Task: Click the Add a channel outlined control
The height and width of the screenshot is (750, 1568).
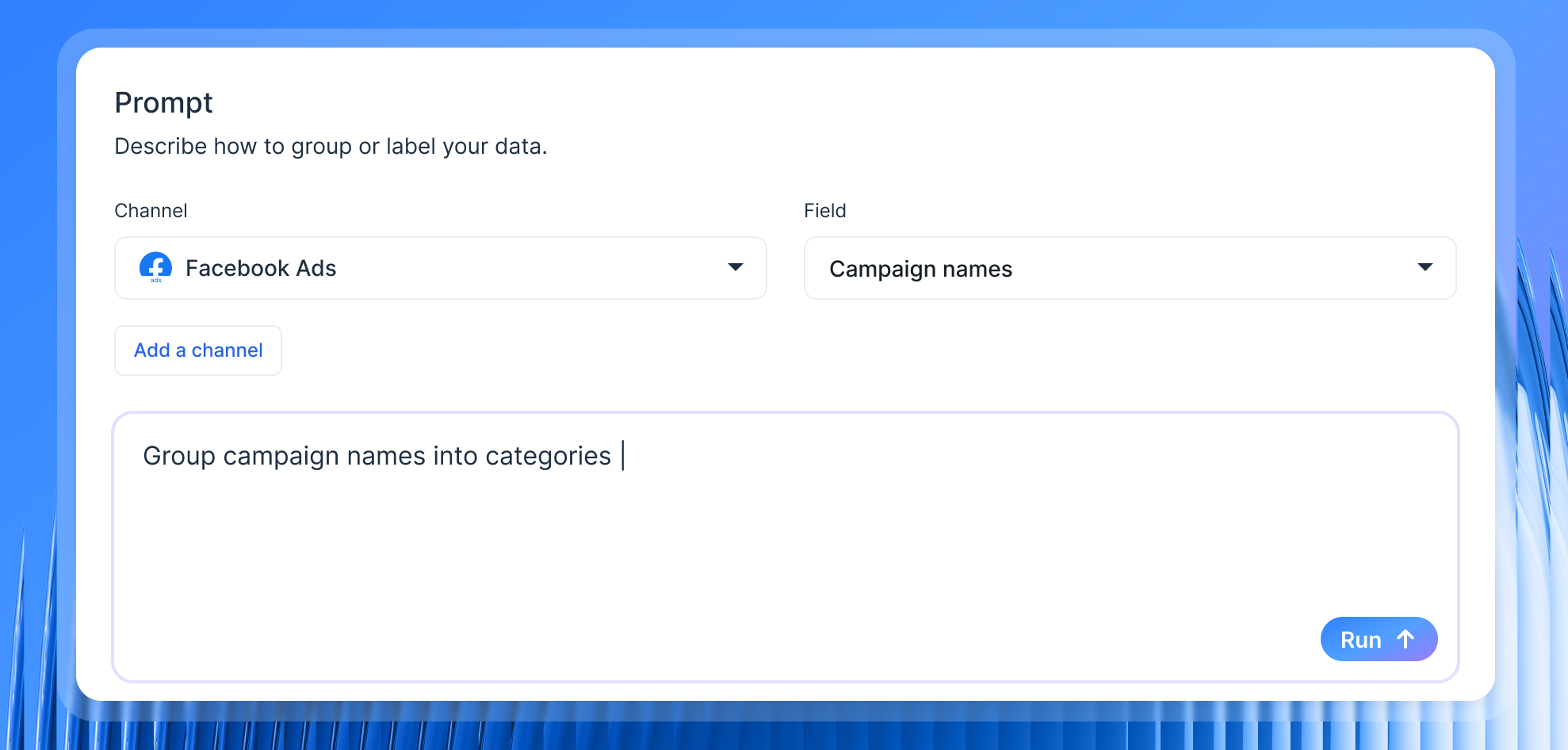Action: tap(197, 350)
